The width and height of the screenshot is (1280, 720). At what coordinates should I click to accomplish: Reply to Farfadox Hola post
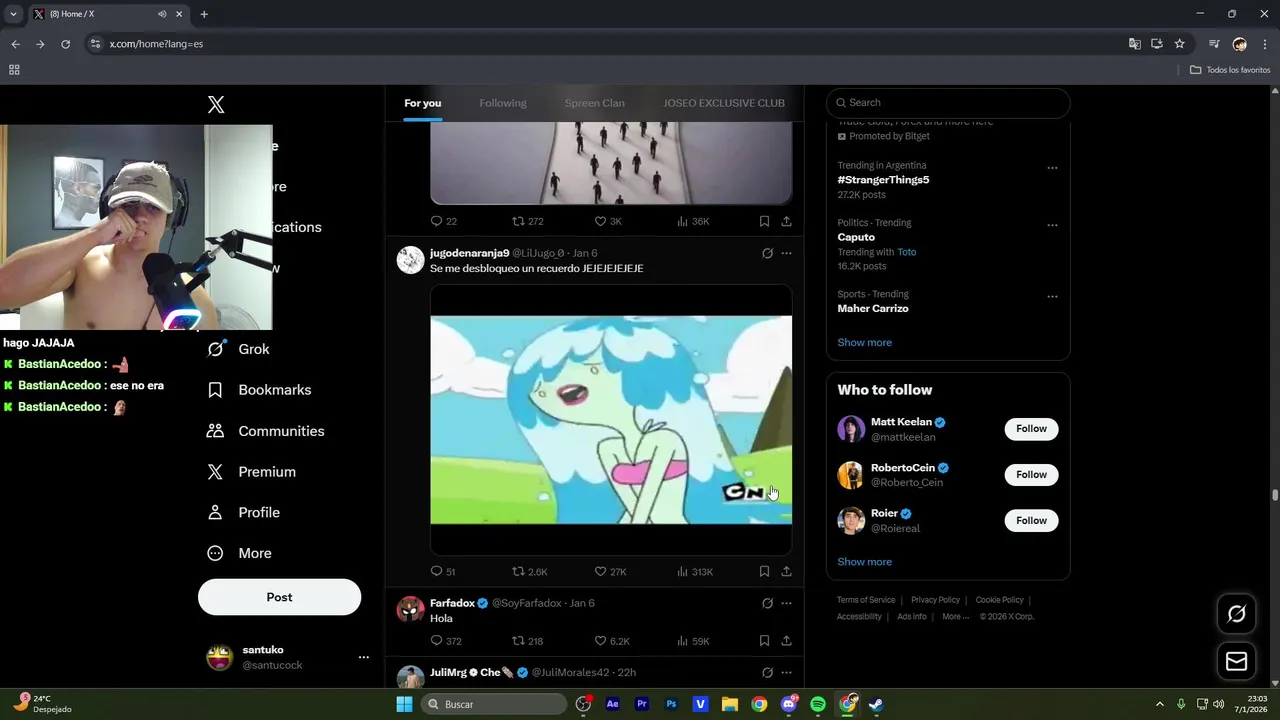445,641
